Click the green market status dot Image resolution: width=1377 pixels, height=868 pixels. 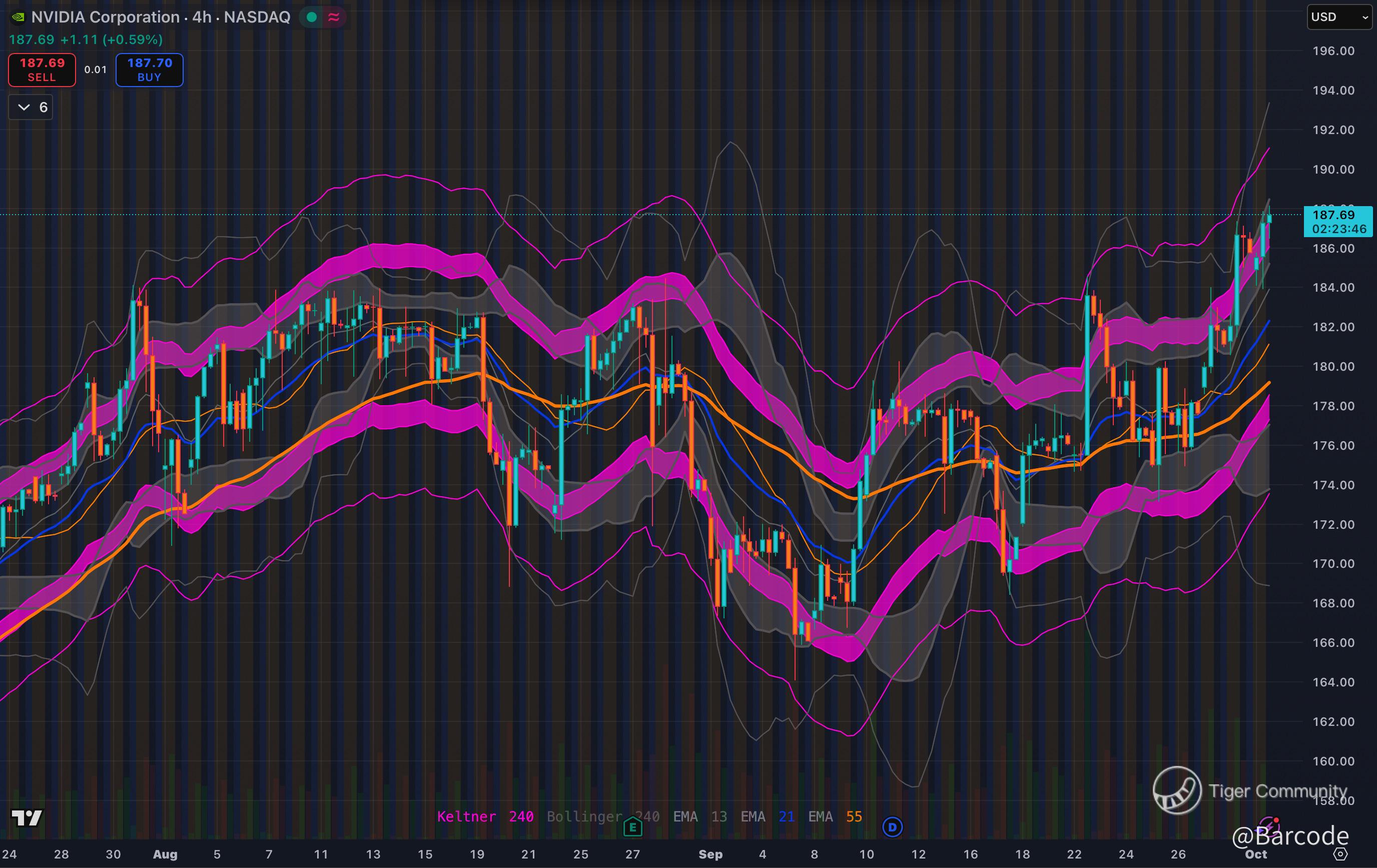click(312, 17)
